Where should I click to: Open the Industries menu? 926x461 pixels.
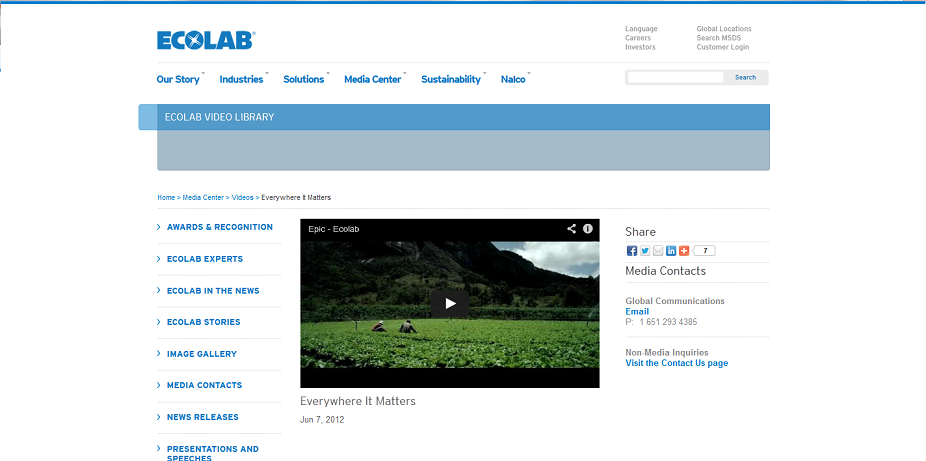[x=242, y=79]
